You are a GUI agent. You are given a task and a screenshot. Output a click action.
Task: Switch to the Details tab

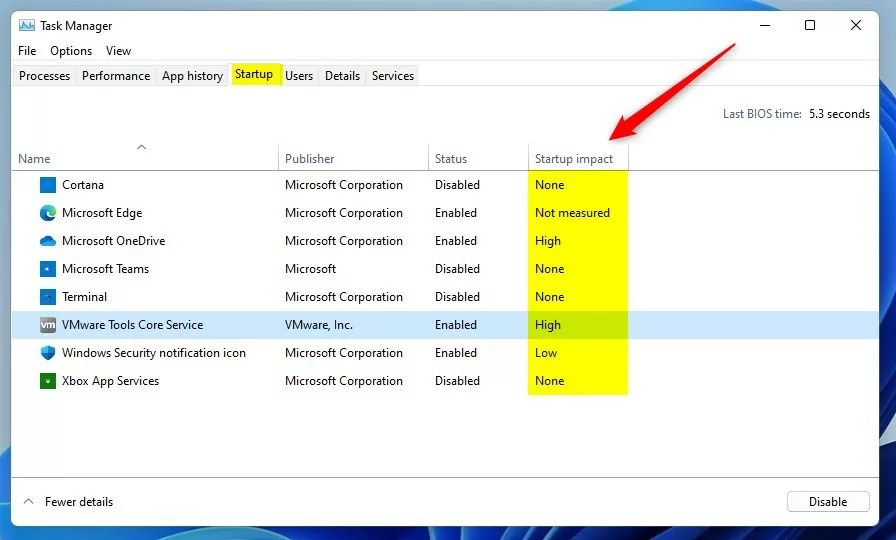(x=342, y=75)
